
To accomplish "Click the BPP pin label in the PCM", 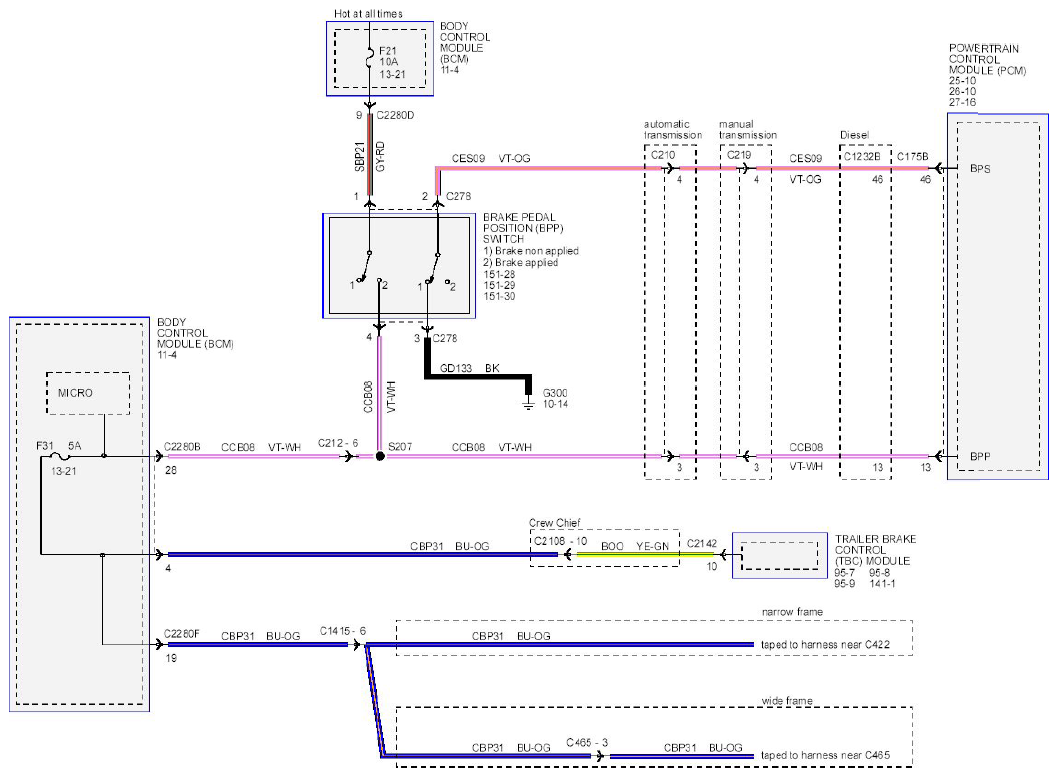I will click(980, 457).
